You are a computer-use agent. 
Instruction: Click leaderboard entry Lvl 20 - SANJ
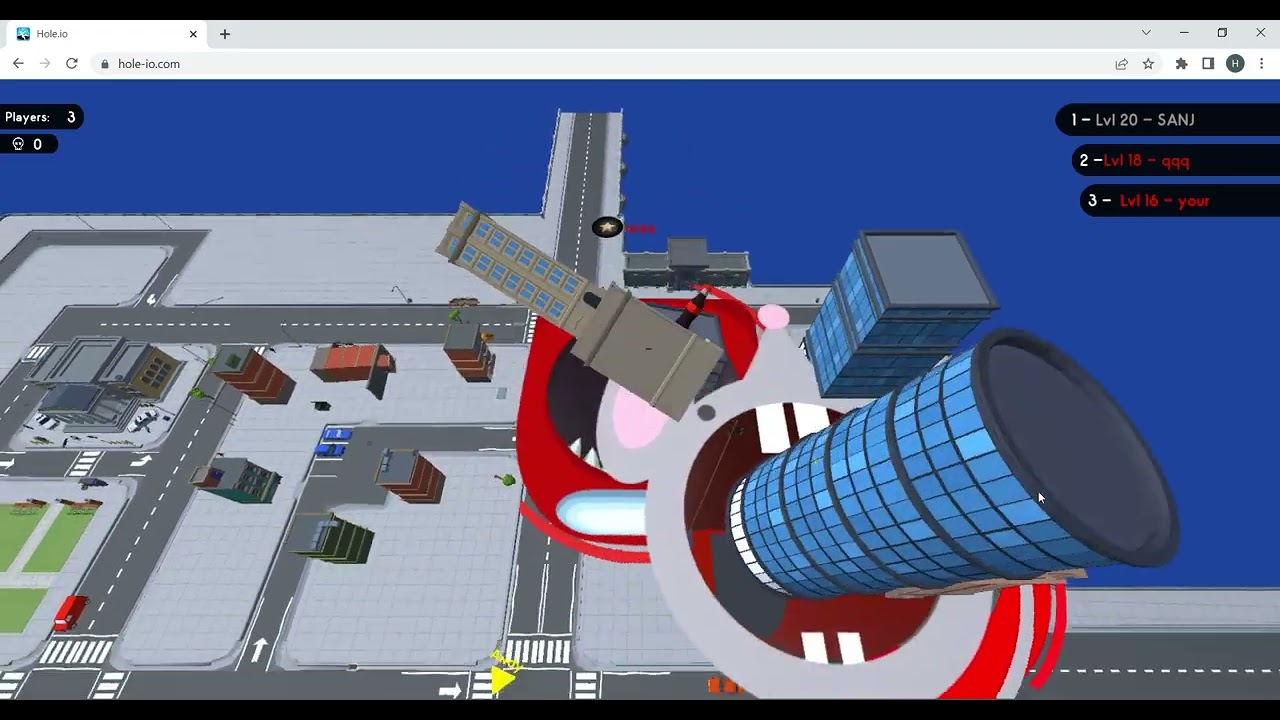click(x=1168, y=120)
